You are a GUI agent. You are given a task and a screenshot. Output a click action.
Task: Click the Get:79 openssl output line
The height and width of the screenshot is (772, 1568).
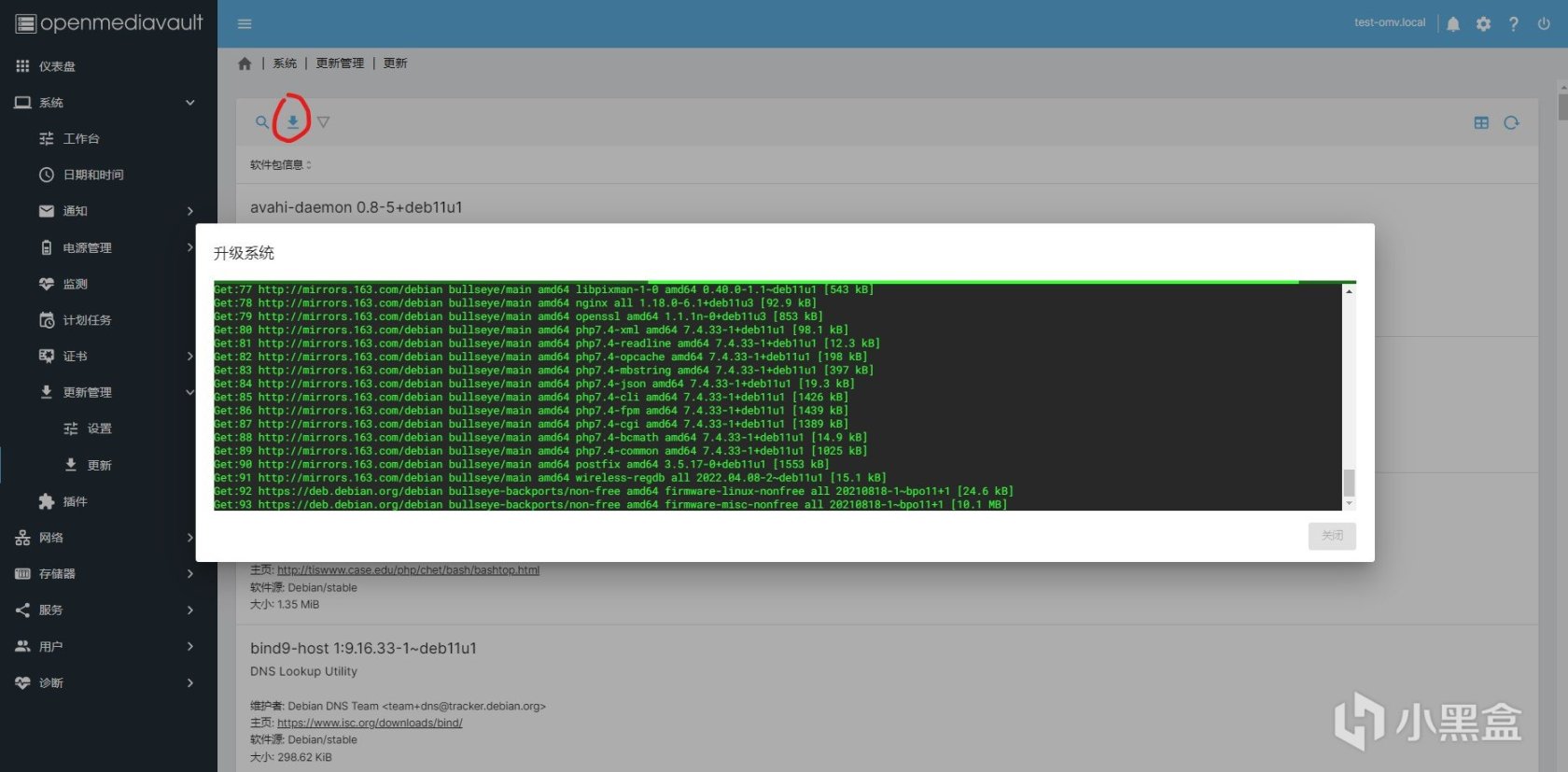pyautogui.click(x=518, y=316)
